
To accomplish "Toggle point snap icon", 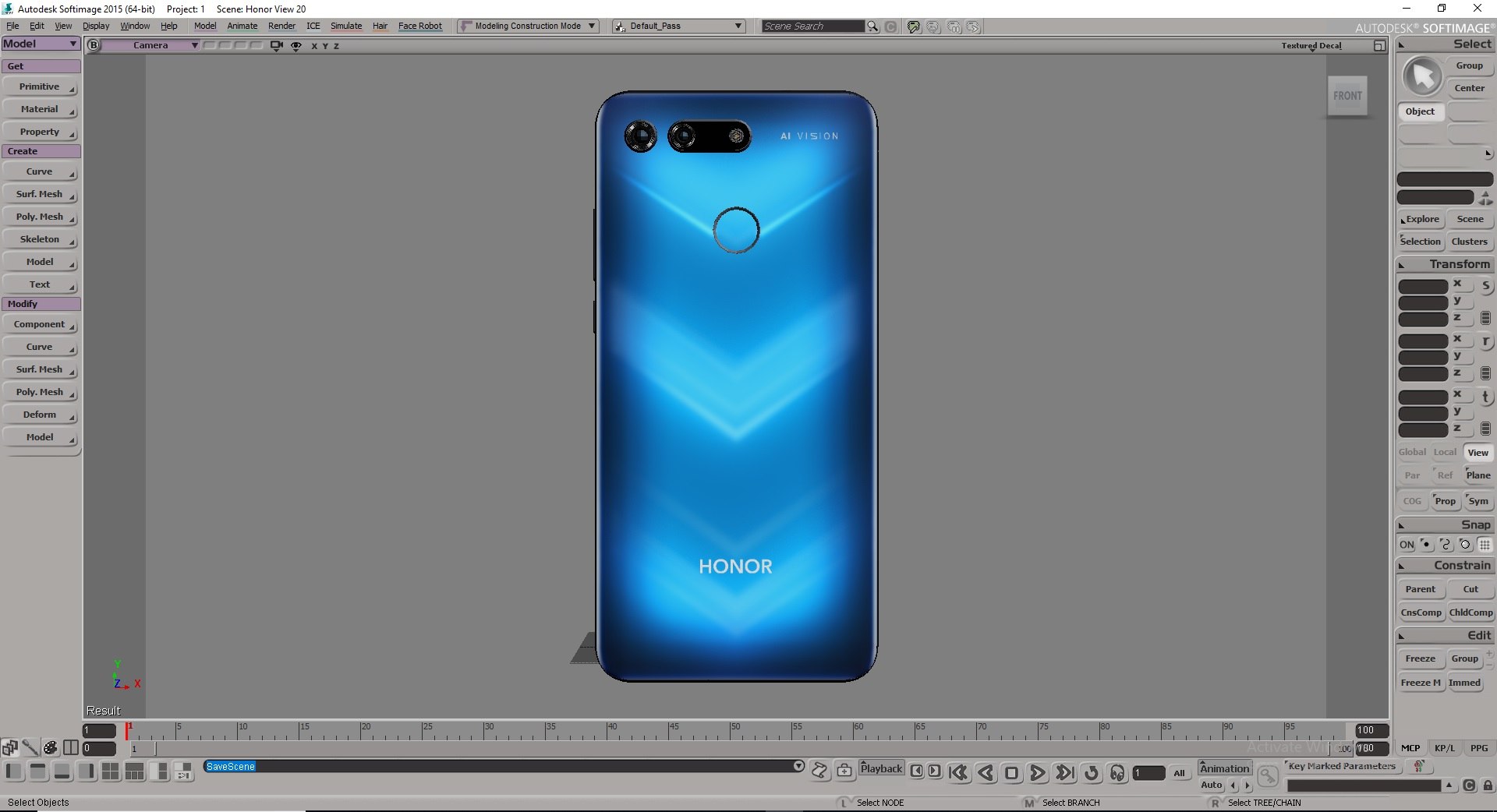I will click(1426, 545).
